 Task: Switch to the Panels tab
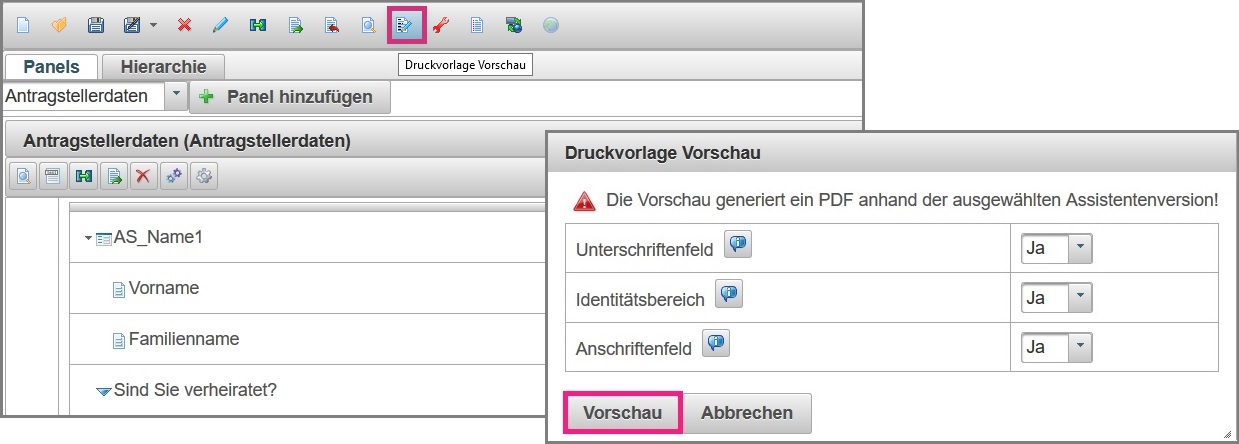click(51, 66)
